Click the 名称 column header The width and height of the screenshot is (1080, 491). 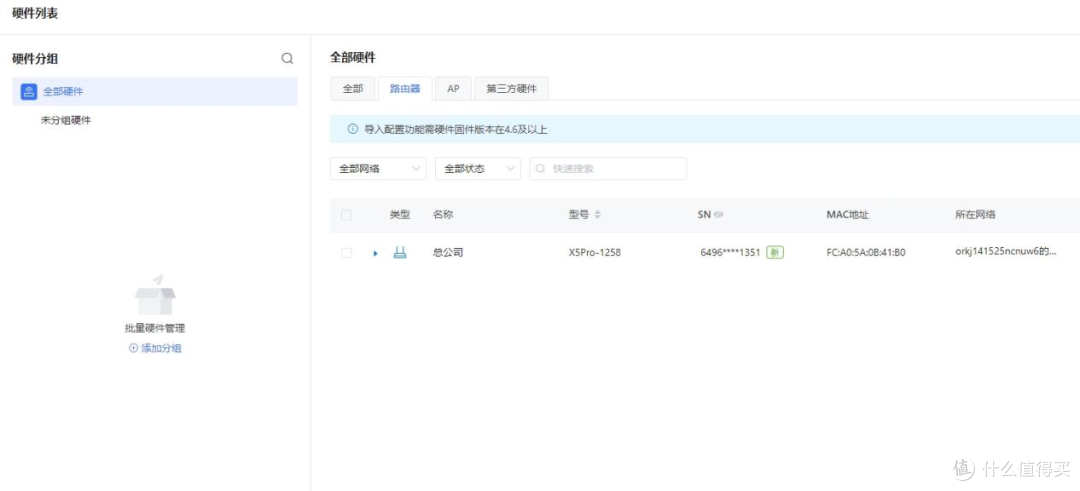(x=443, y=215)
